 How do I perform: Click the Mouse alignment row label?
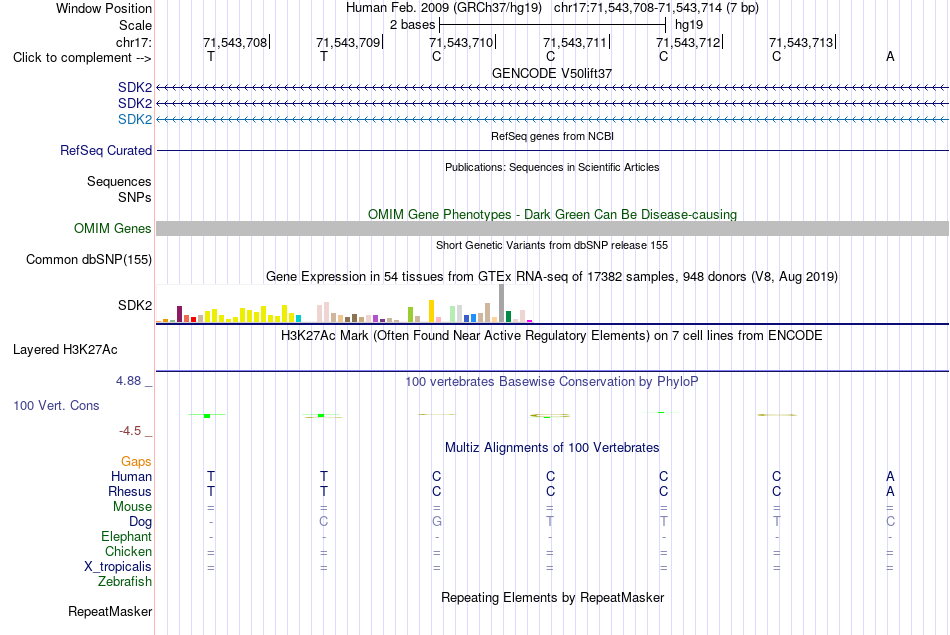click(132, 507)
